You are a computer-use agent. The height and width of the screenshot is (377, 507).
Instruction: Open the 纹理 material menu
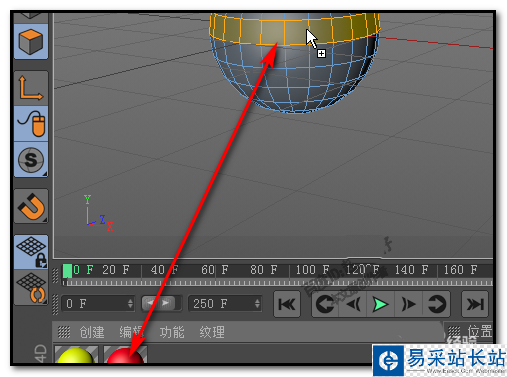[212, 332]
